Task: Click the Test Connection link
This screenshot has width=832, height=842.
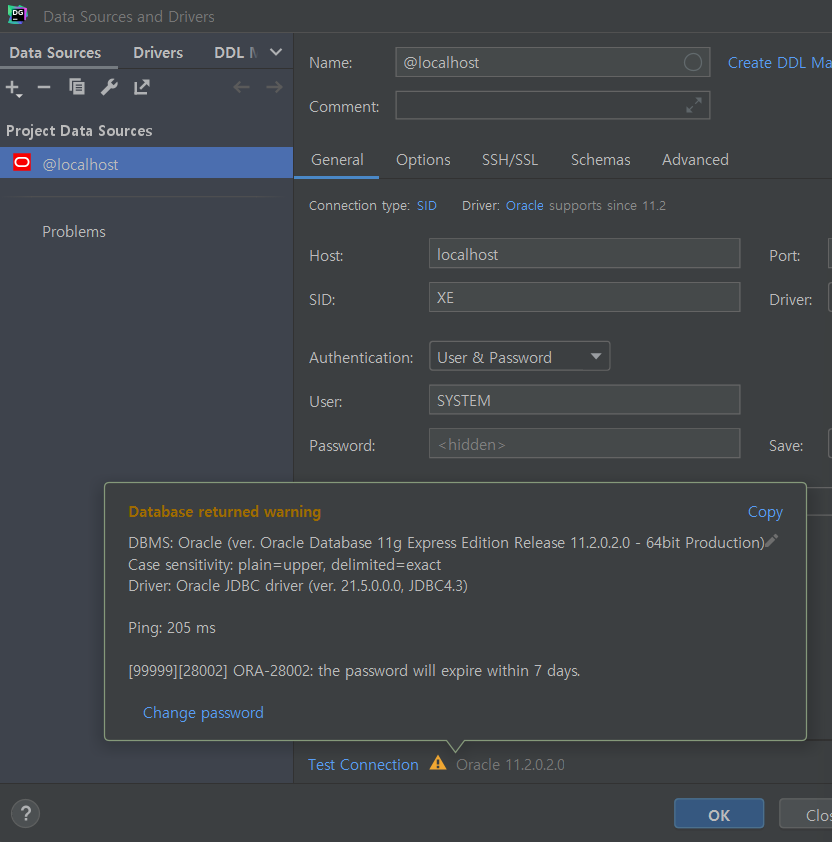Action: [x=363, y=765]
